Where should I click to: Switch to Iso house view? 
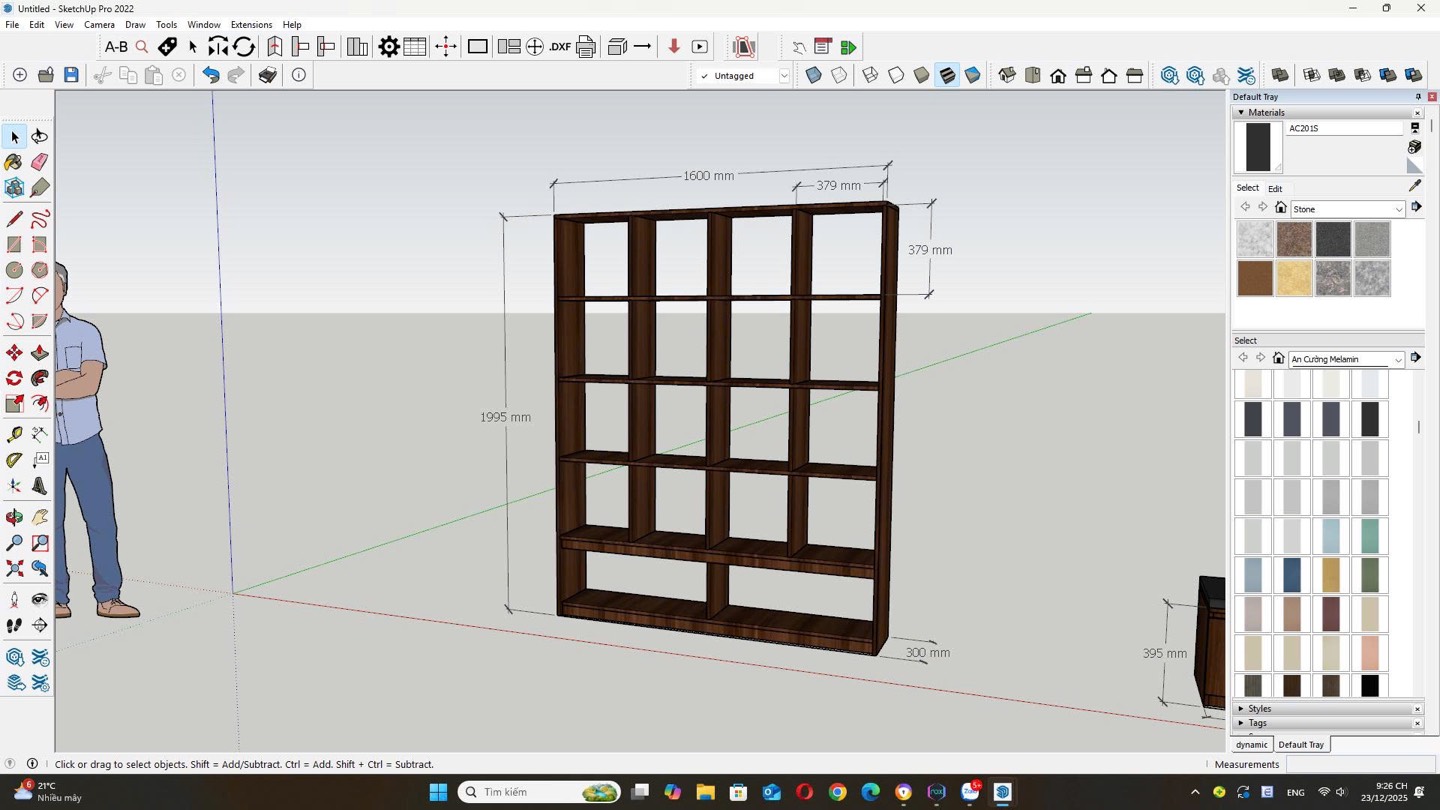point(1007,75)
